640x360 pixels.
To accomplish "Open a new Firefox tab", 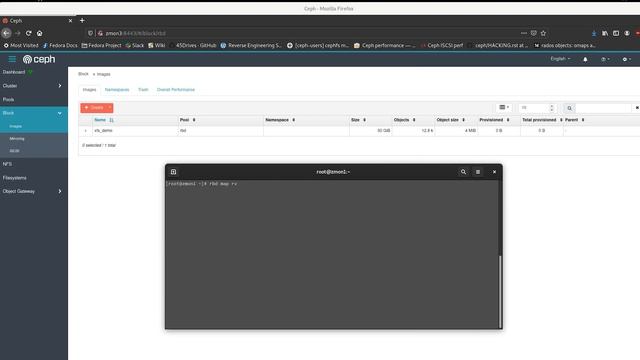I will tap(82, 20).
